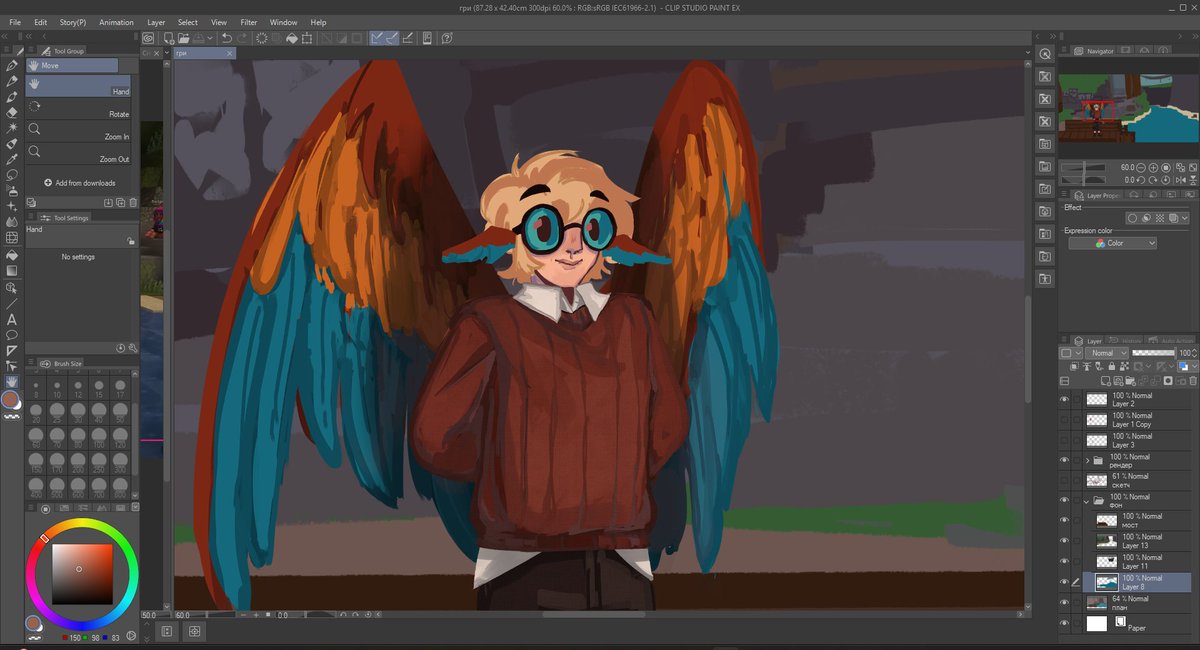
Task: Open the Animation menu
Action: (x=116, y=22)
